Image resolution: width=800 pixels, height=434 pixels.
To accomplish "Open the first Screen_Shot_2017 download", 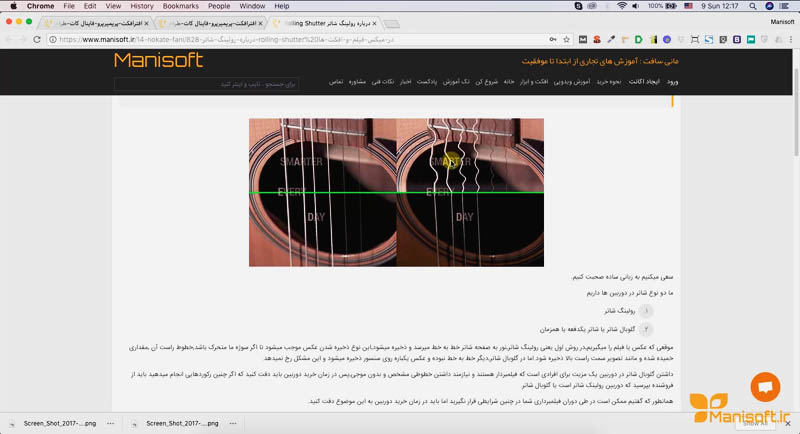I will 60,423.
